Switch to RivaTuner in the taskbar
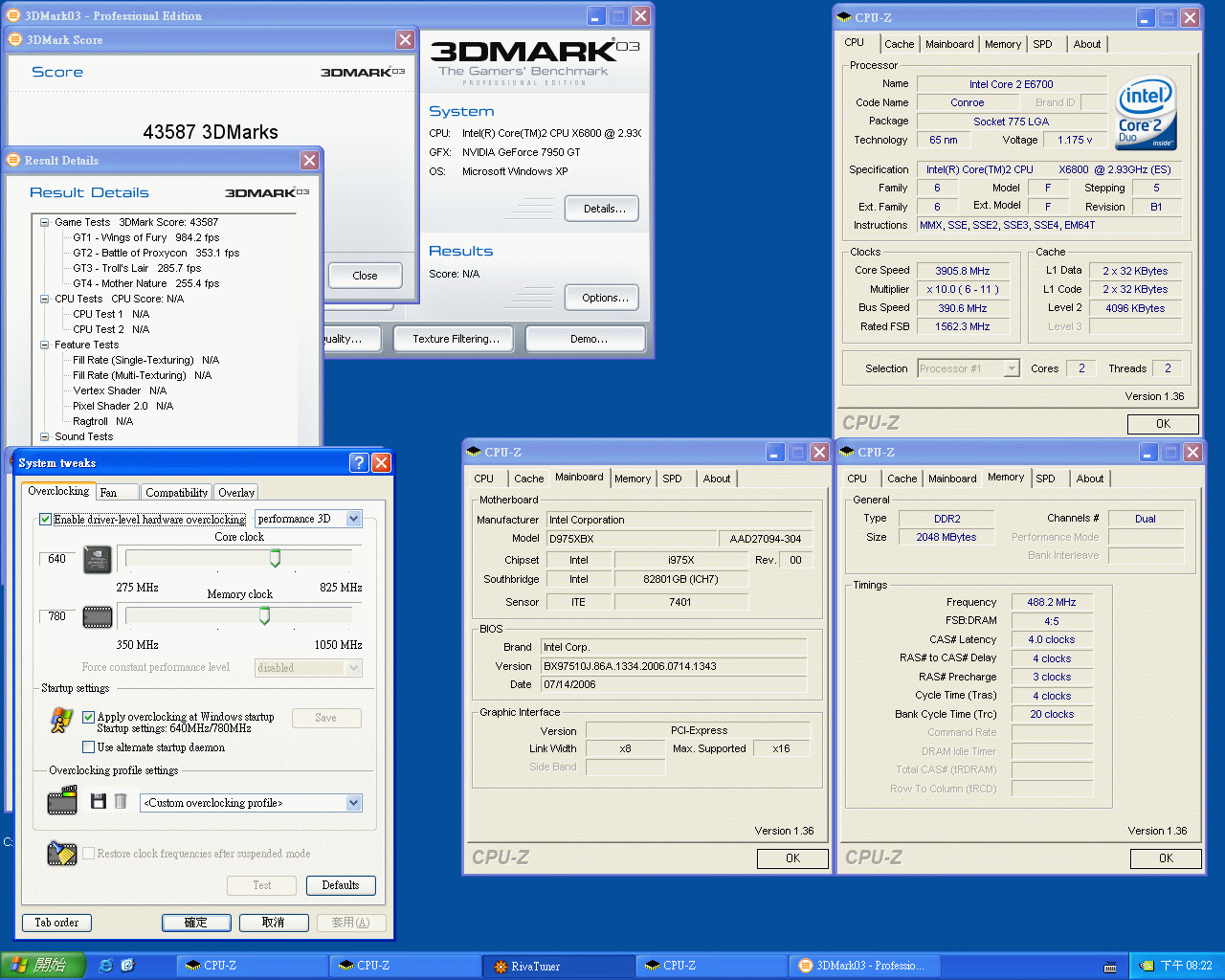Screen dimensions: 1225x980 pos(558,966)
